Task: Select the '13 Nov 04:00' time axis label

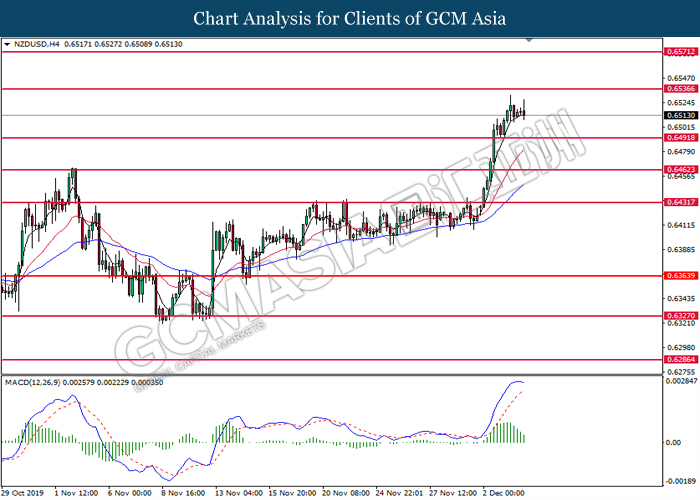Action: coord(240,493)
